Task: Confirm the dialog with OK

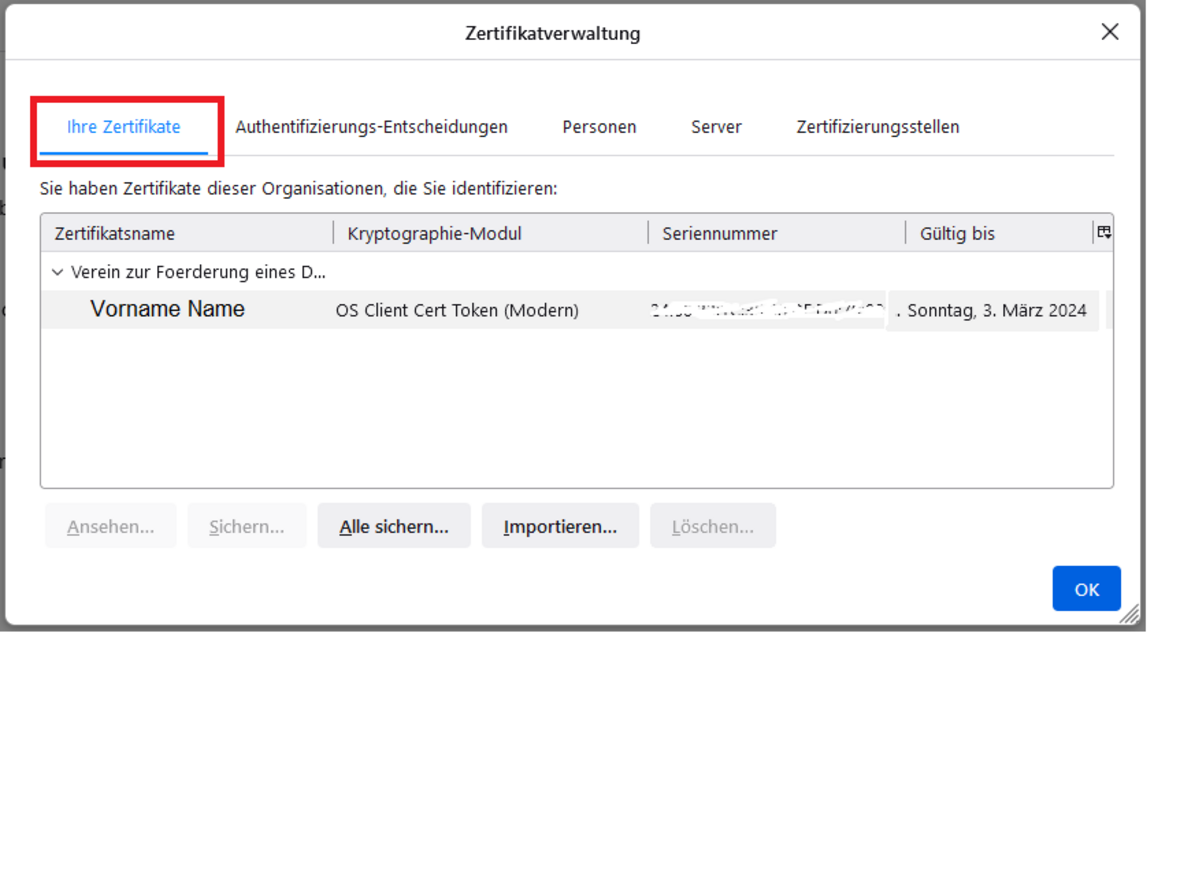Action: click(x=1086, y=589)
